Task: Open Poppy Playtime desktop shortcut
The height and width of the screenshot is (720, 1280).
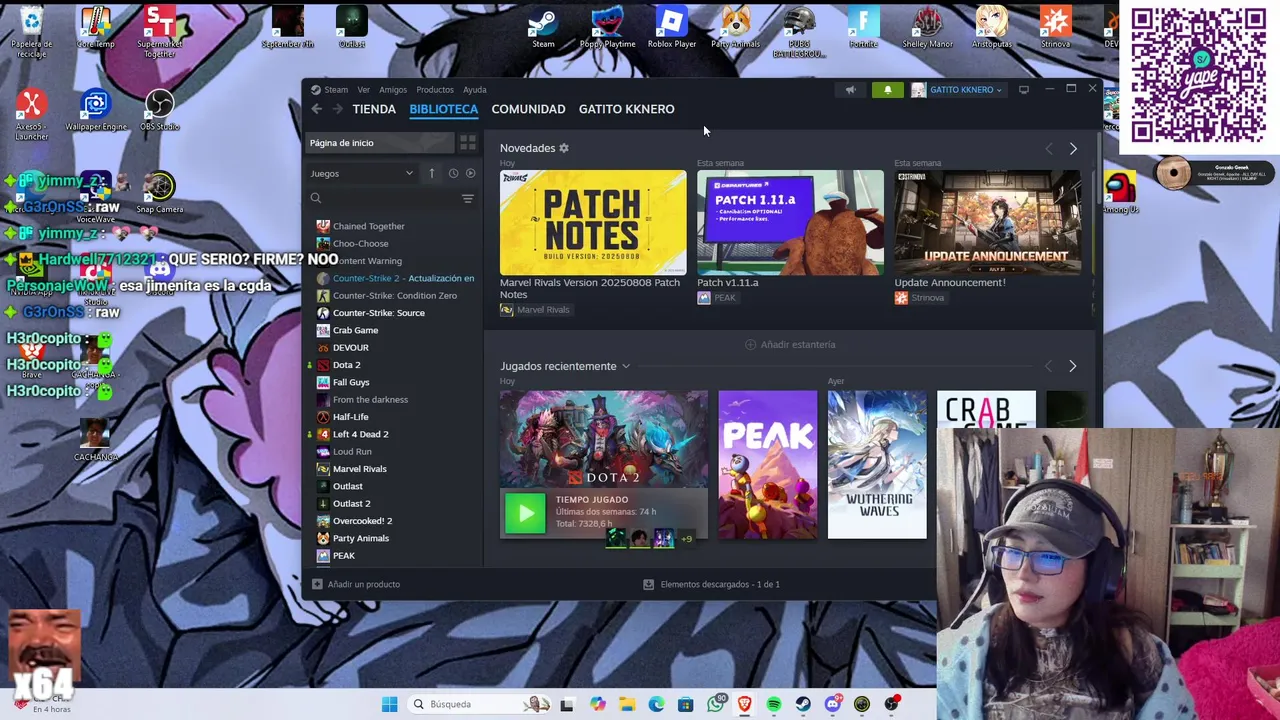Action: pyautogui.click(x=607, y=27)
